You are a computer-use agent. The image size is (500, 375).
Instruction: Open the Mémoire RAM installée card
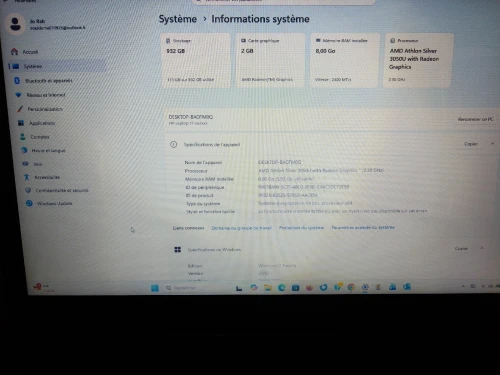click(x=345, y=60)
